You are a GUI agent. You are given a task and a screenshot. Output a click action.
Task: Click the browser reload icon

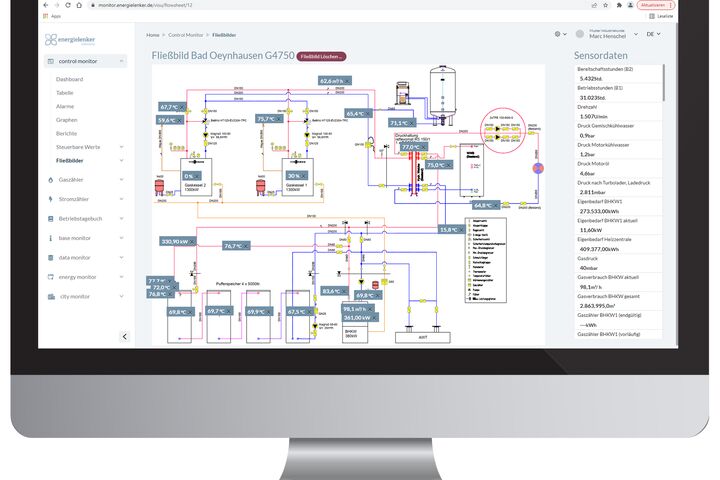68,5
